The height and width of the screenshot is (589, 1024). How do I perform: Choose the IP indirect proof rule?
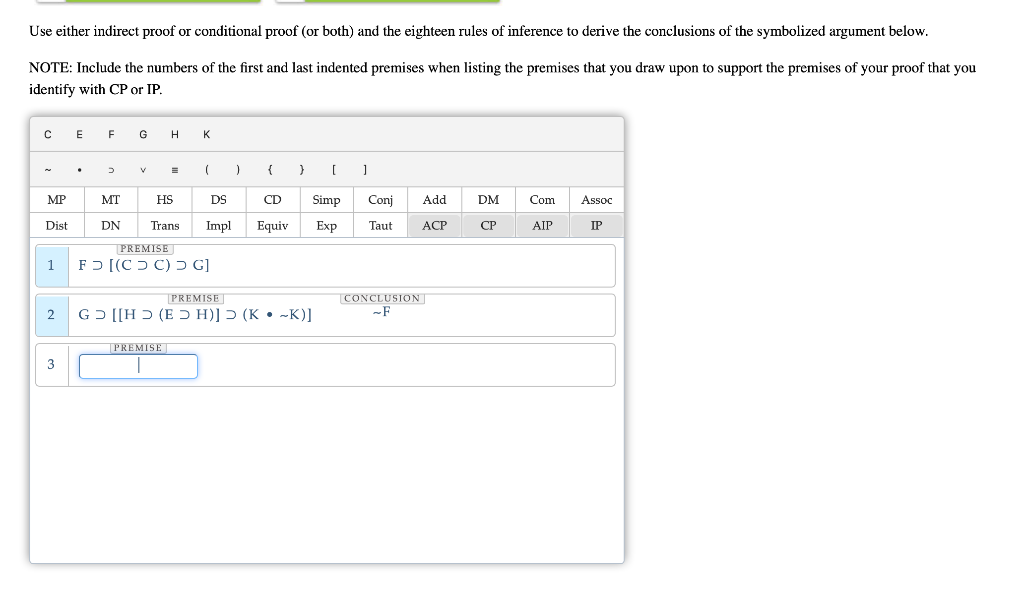point(595,225)
